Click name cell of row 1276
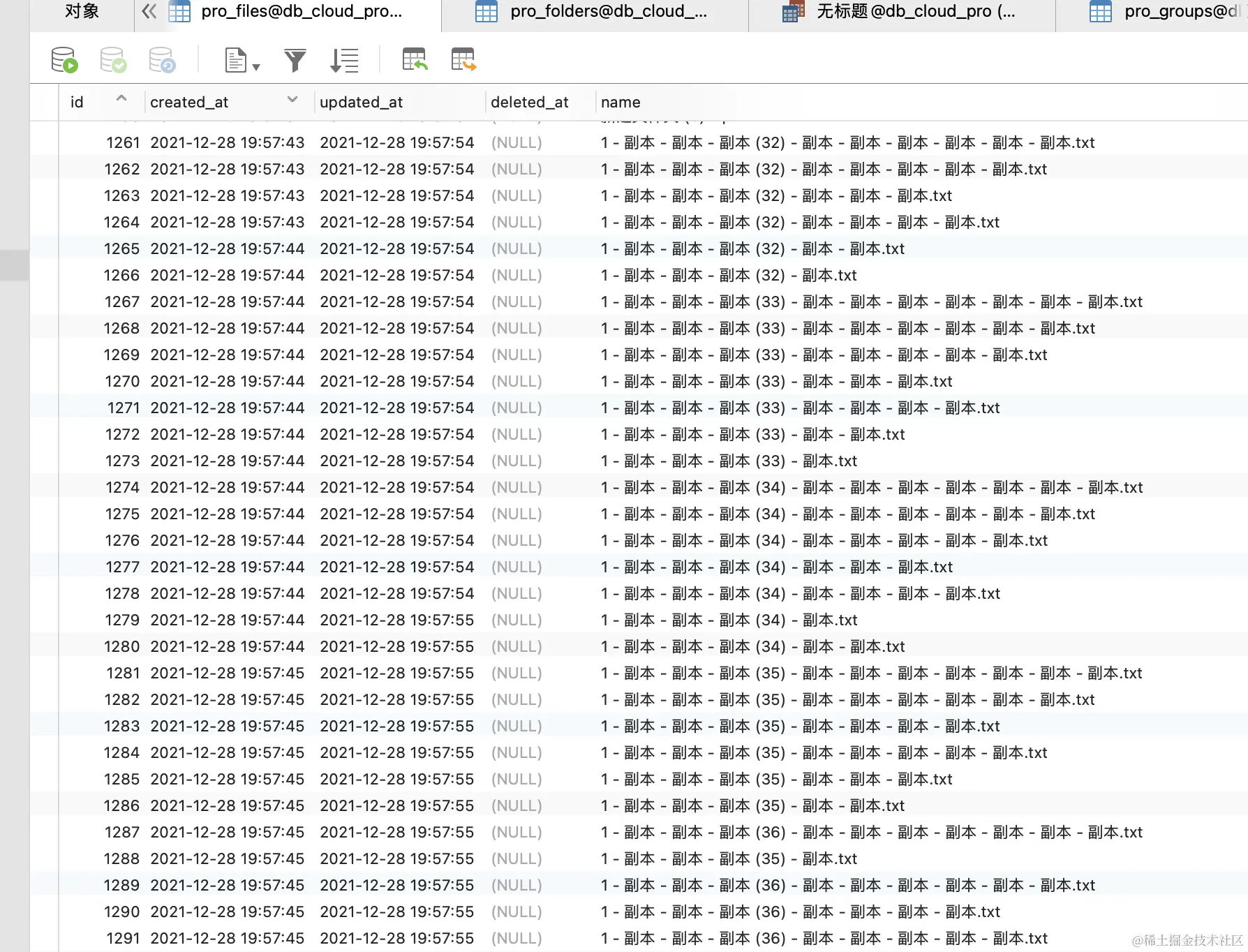Viewport: 1248px width, 952px height. click(824, 540)
